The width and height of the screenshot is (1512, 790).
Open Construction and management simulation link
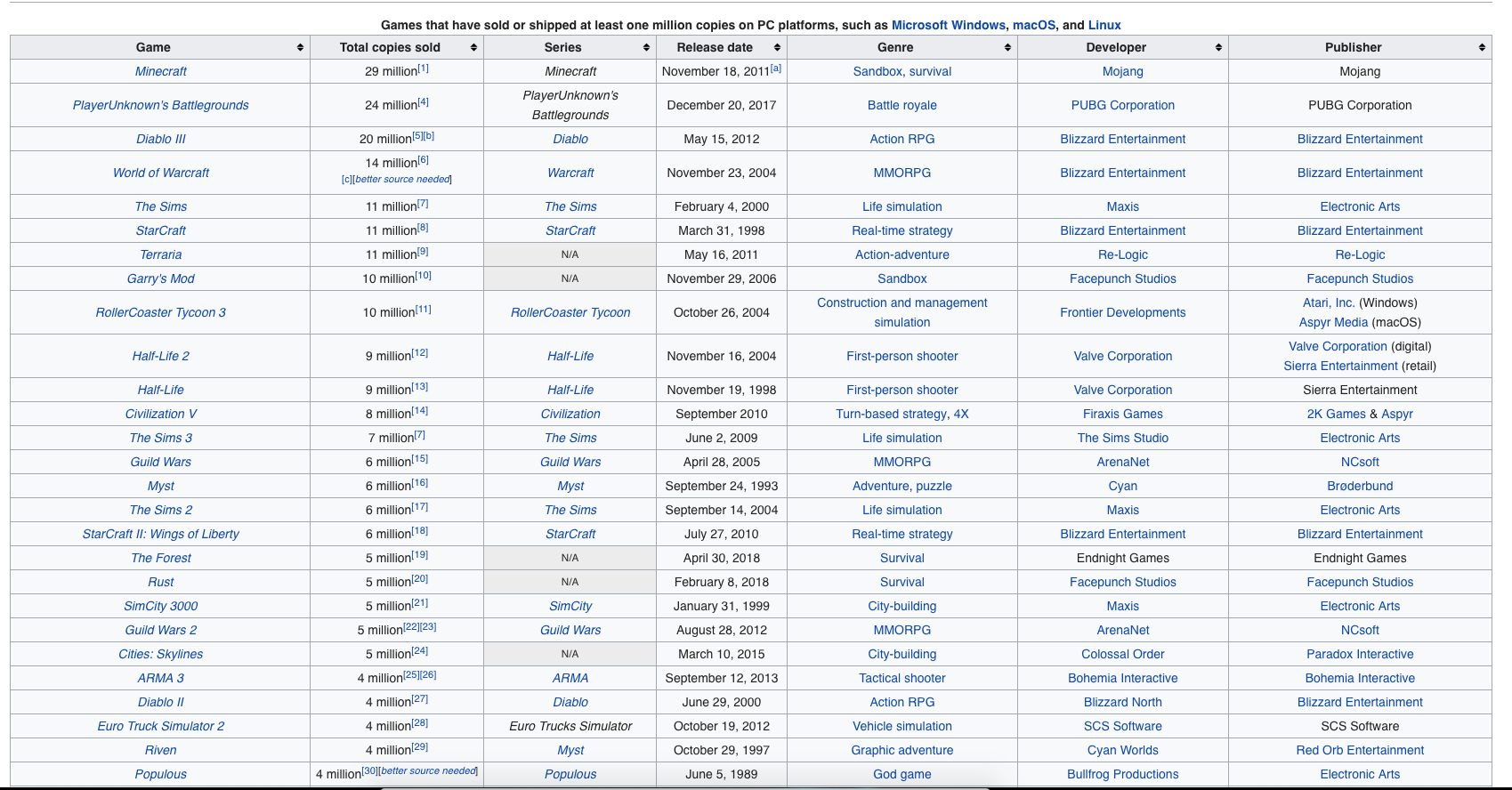tap(902, 312)
